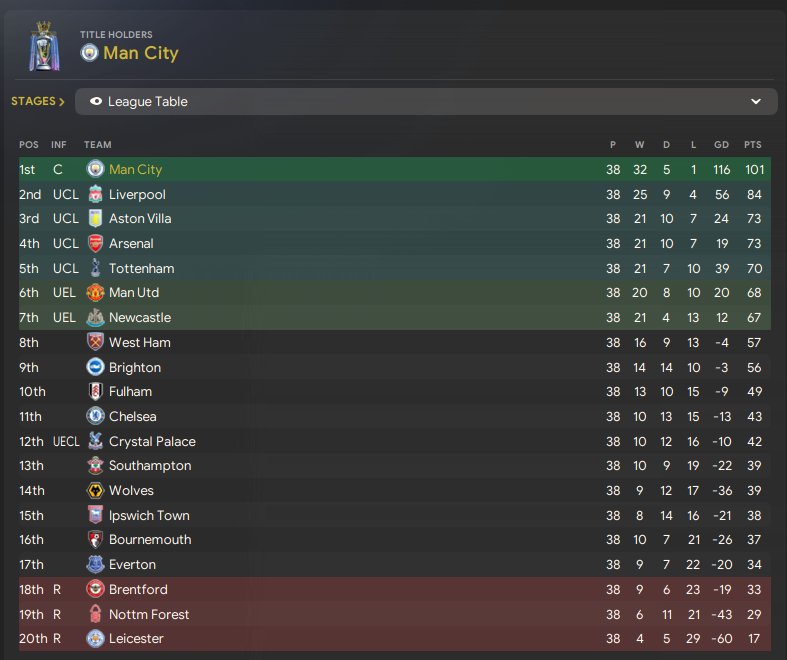Click the Arsenal club crest
787x660 pixels.
95,243
